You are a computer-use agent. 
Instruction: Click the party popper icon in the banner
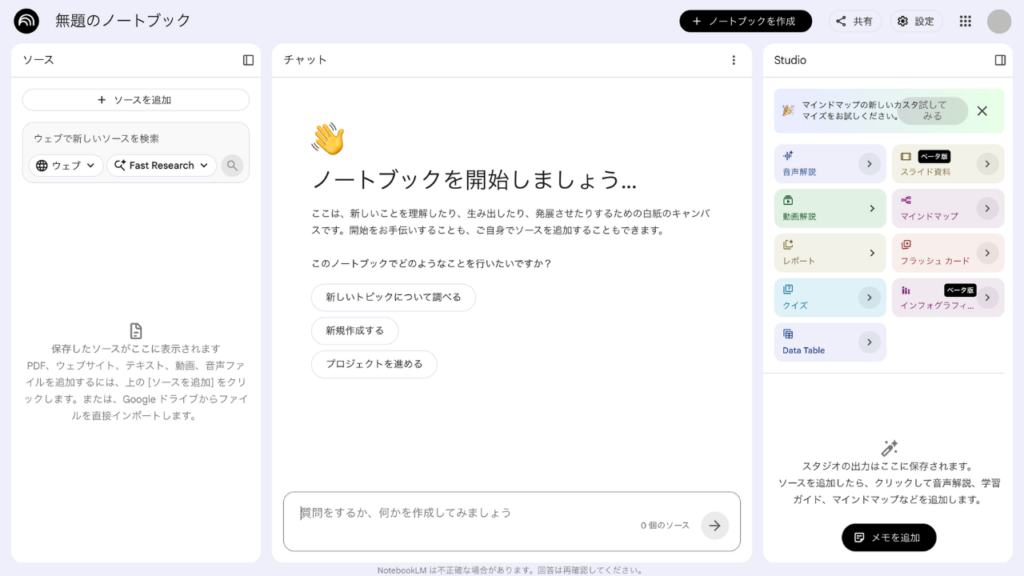point(788,110)
